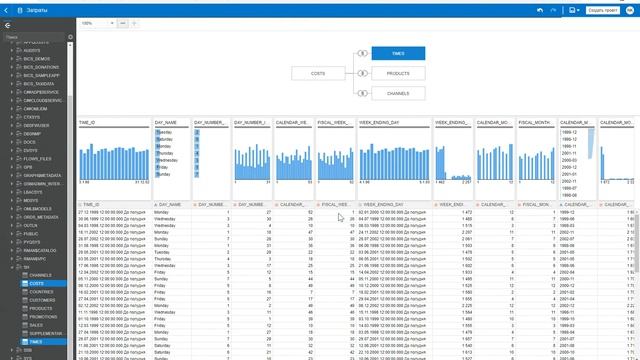Select the PRODUCTS node in diagram
This screenshot has width=640, height=360.
tap(398, 73)
